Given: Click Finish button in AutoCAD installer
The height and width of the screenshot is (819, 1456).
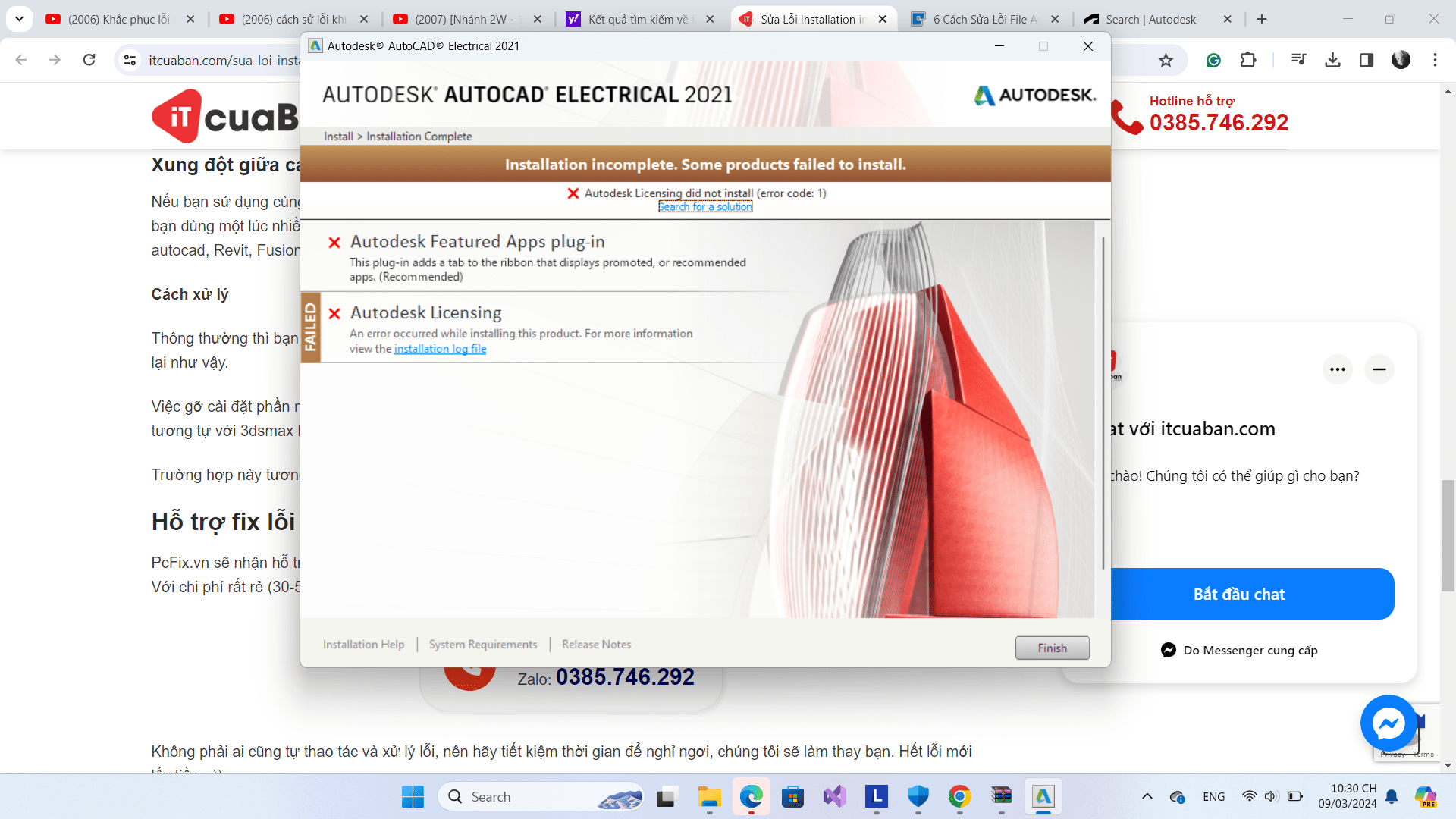Looking at the screenshot, I should tap(1052, 648).
